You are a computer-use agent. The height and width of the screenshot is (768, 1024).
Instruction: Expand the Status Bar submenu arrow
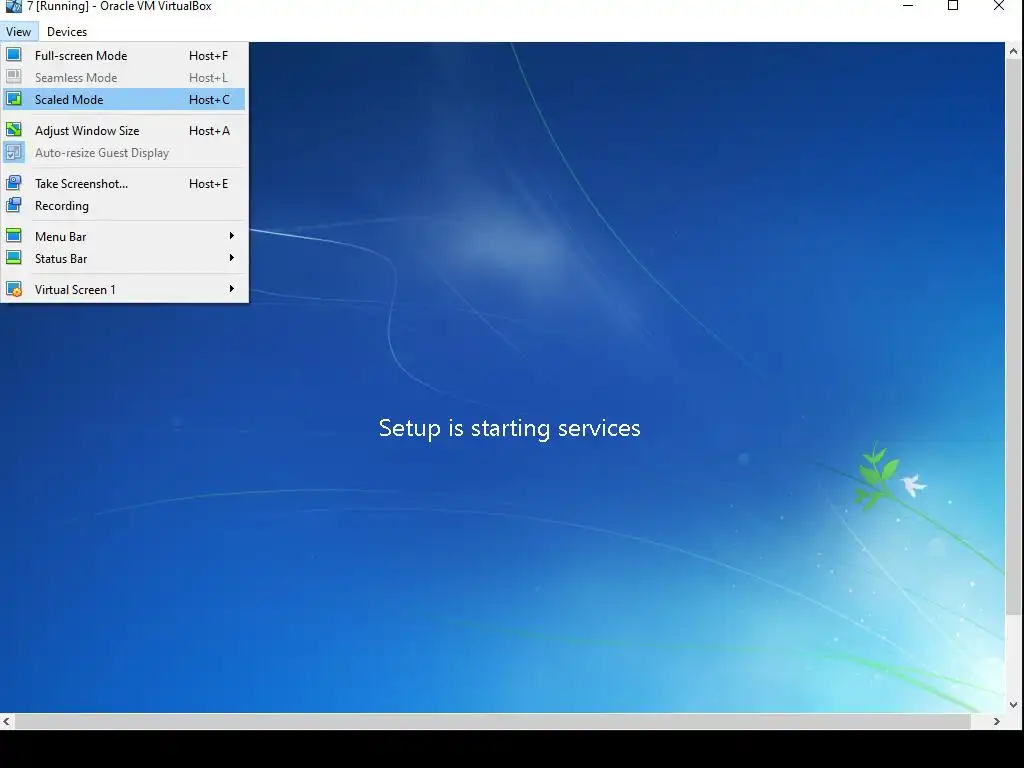click(x=232, y=258)
